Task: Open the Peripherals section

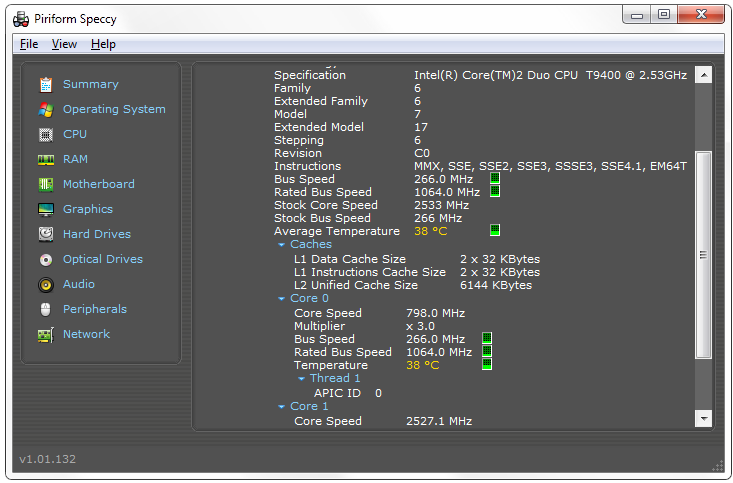Action: [95, 310]
